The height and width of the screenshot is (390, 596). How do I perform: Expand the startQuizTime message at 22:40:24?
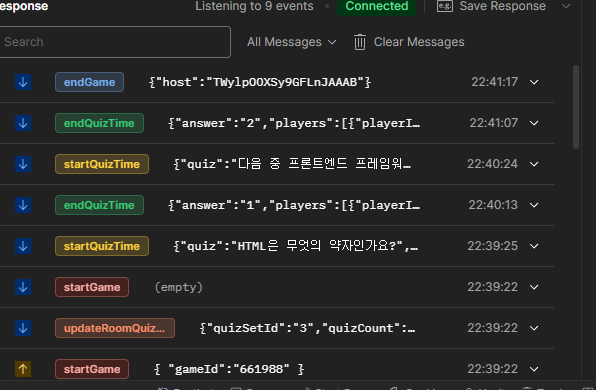pos(534,164)
